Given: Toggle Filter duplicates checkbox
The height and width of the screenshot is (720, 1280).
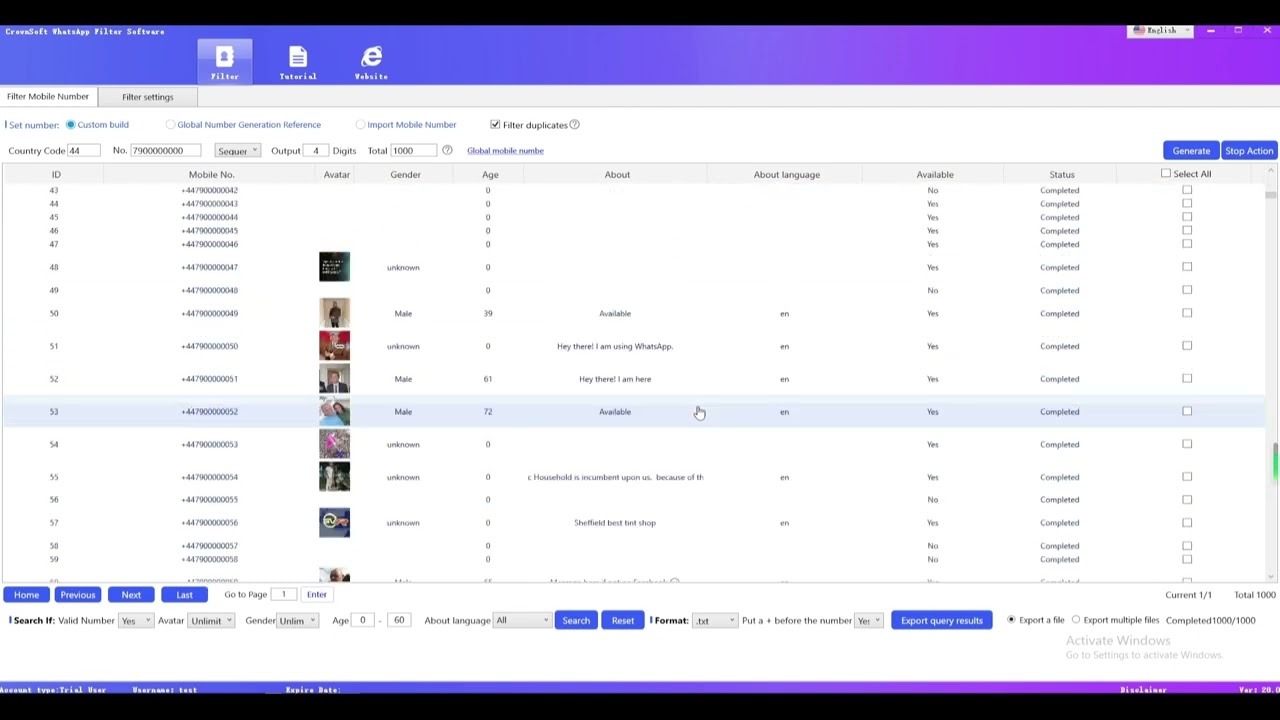Looking at the screenshot, I should tap(495, 125).
